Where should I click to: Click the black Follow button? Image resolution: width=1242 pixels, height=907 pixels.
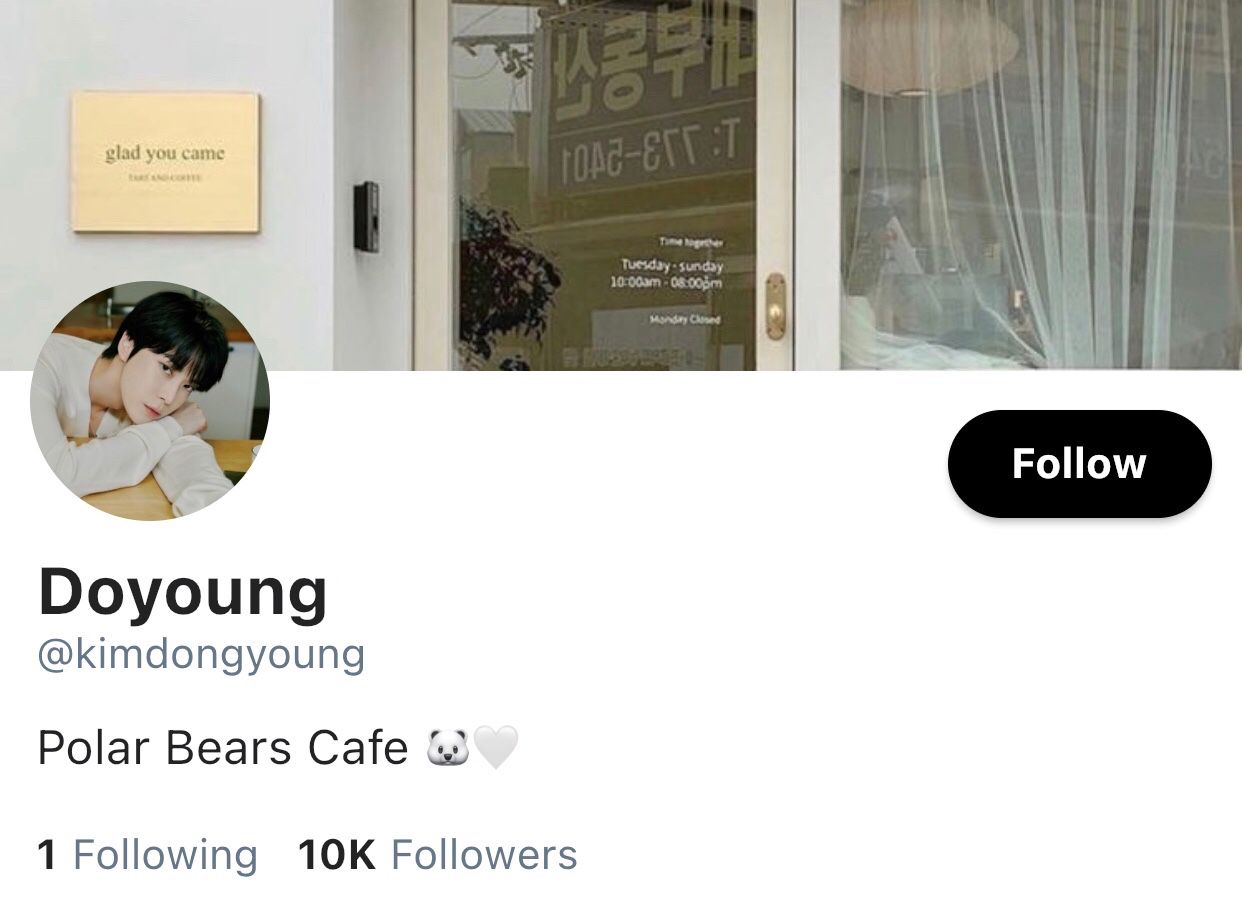click(x=1079, y=464)
